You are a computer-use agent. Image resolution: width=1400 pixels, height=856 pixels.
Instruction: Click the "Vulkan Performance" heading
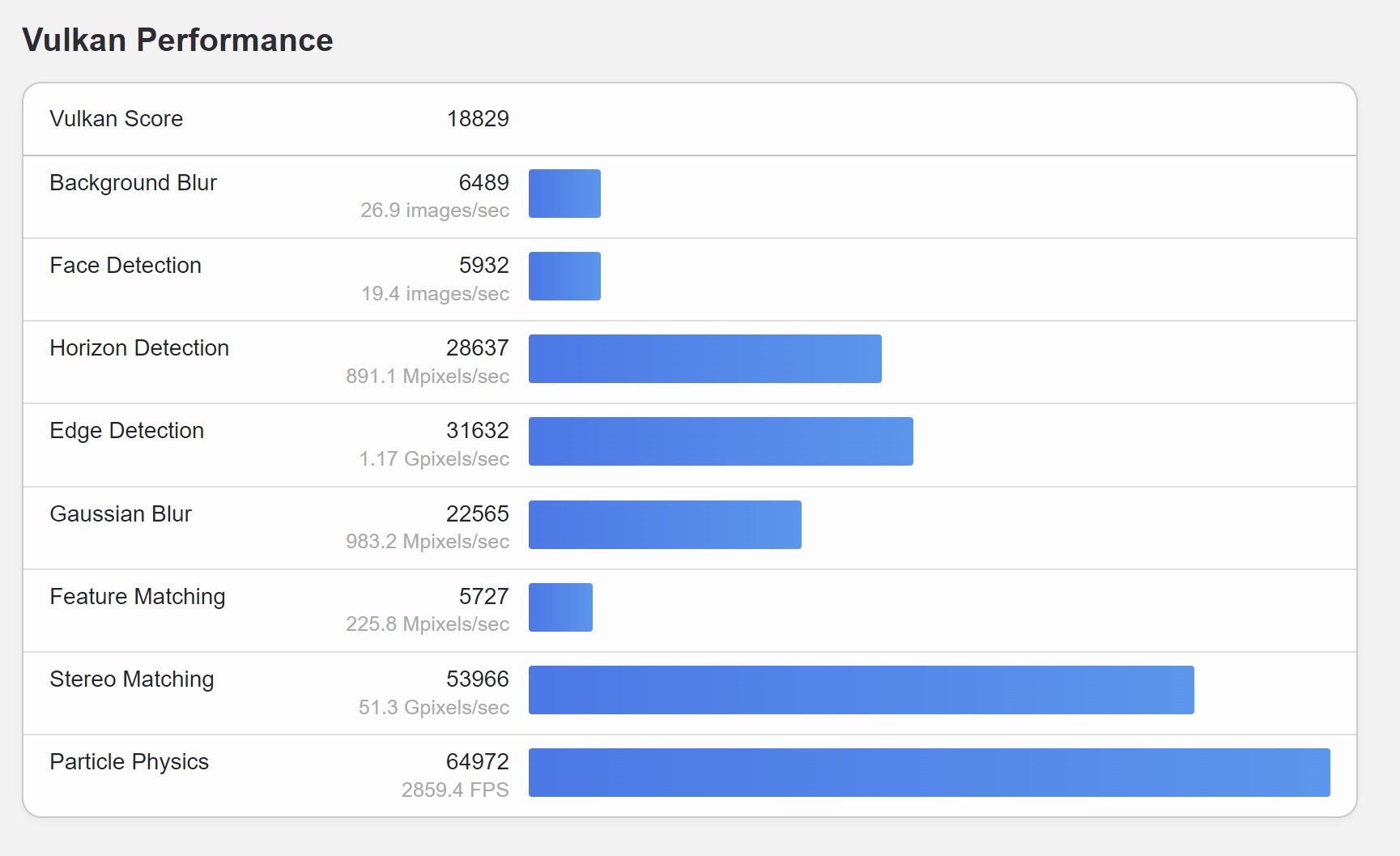click(177, 40)
